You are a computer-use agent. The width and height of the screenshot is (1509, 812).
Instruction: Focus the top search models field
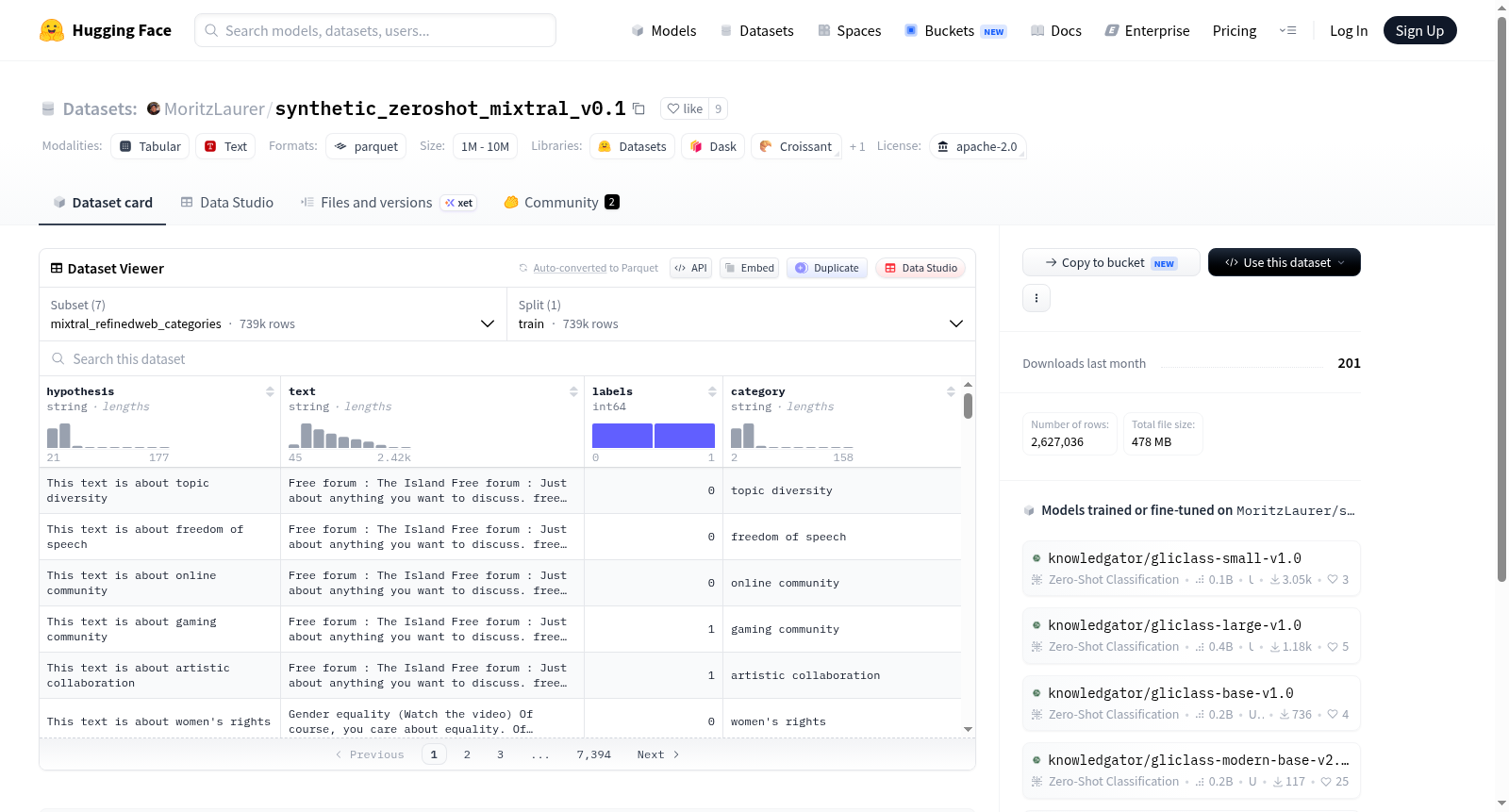point(375,30)
